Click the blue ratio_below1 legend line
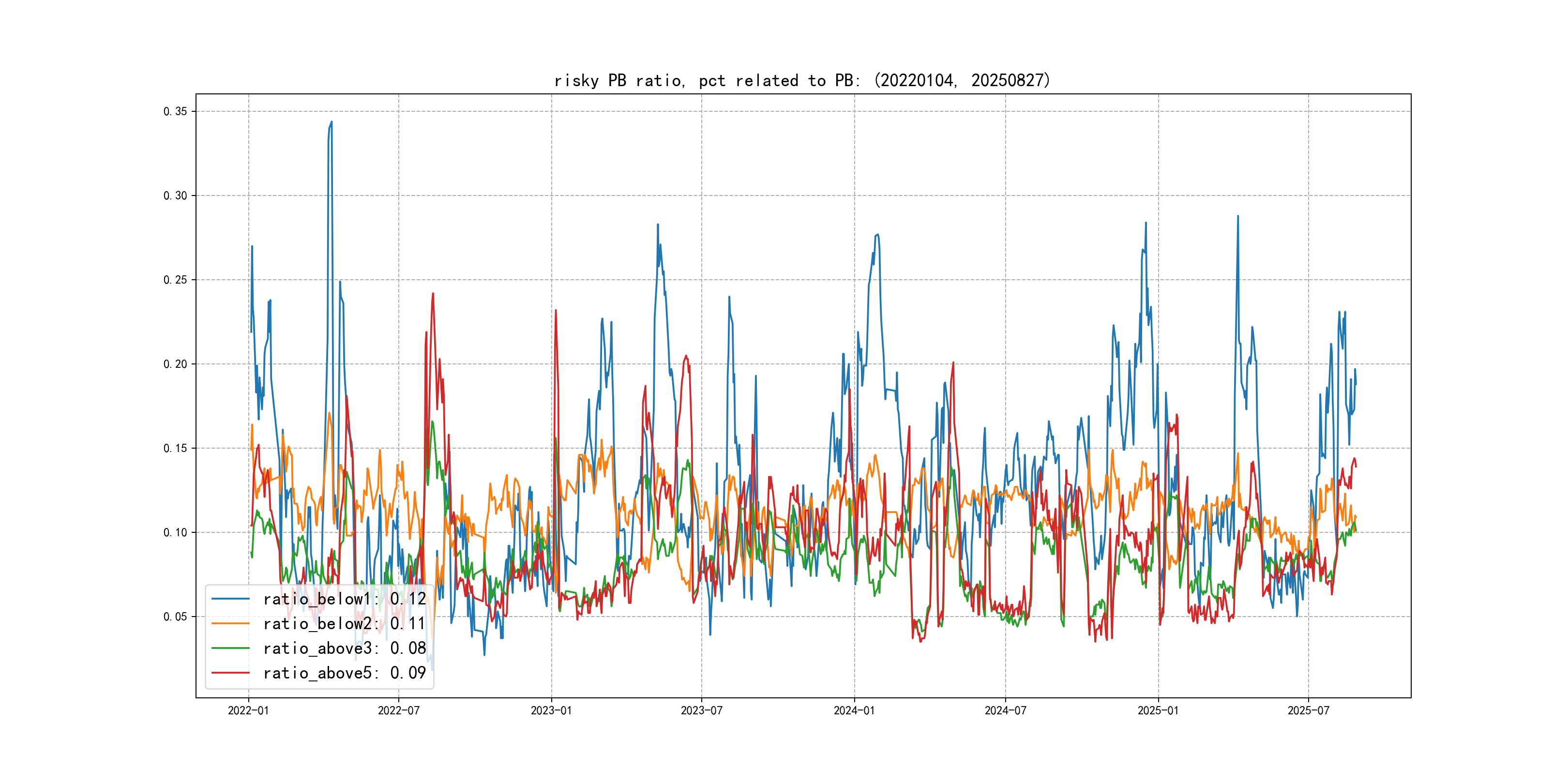Image resolution: width=1568 pixels, height=784 pixels. click(230, 599)
